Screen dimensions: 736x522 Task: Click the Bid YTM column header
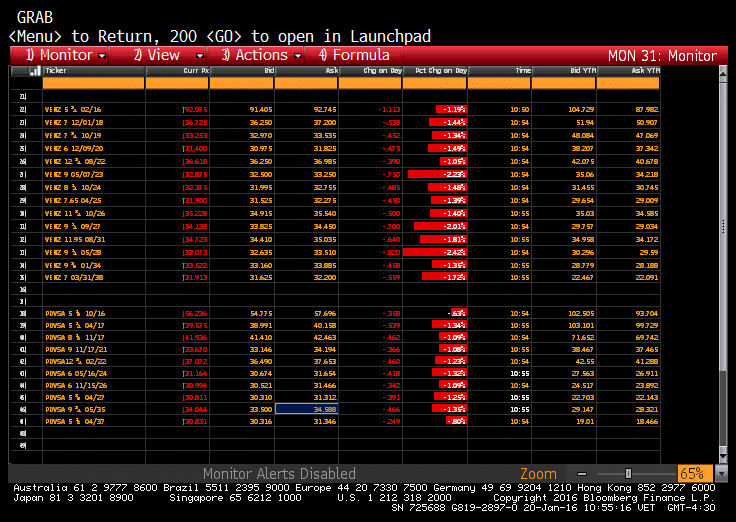click(x=564, y=71)
